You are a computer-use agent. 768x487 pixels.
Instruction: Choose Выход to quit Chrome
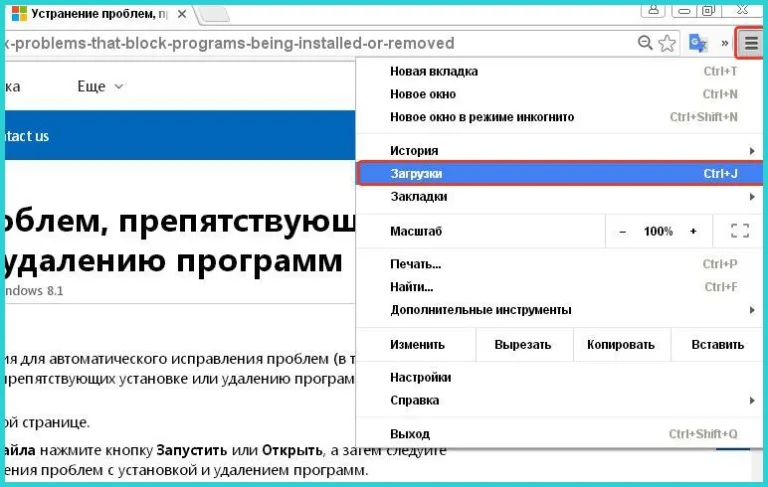coord(559,434)
